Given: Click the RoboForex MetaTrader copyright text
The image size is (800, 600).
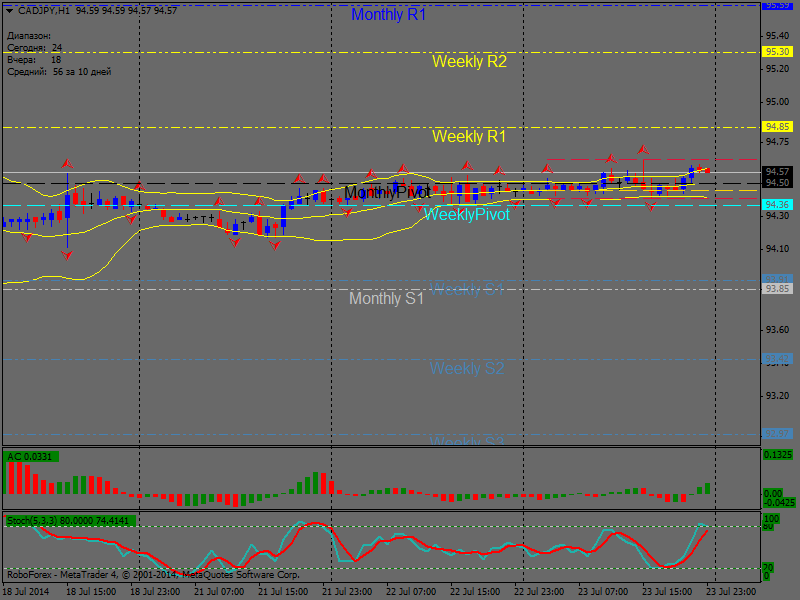Looking at the screenshot, I should tap(152, 574).
